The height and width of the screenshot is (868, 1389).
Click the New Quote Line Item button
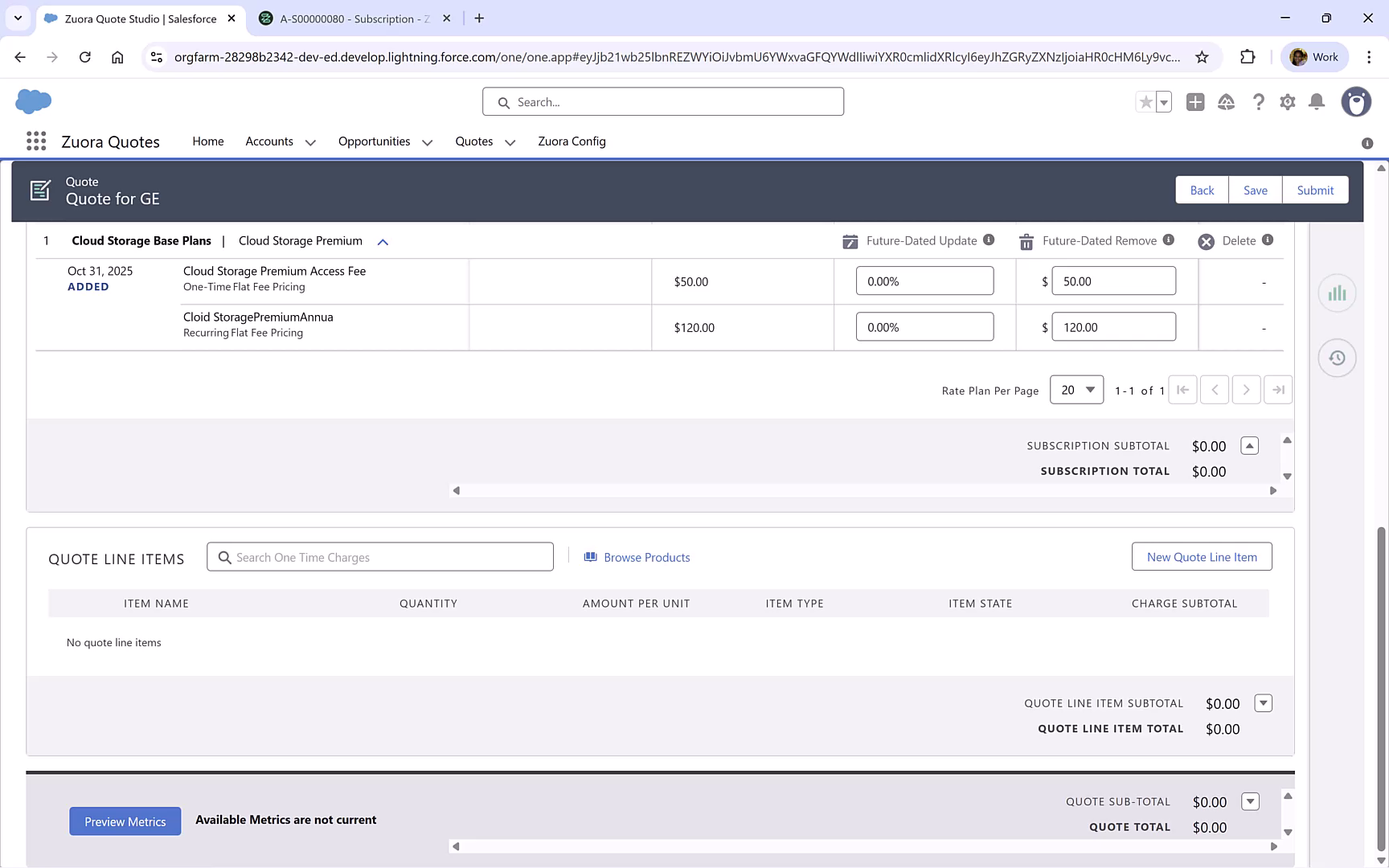click(1201, 556)
